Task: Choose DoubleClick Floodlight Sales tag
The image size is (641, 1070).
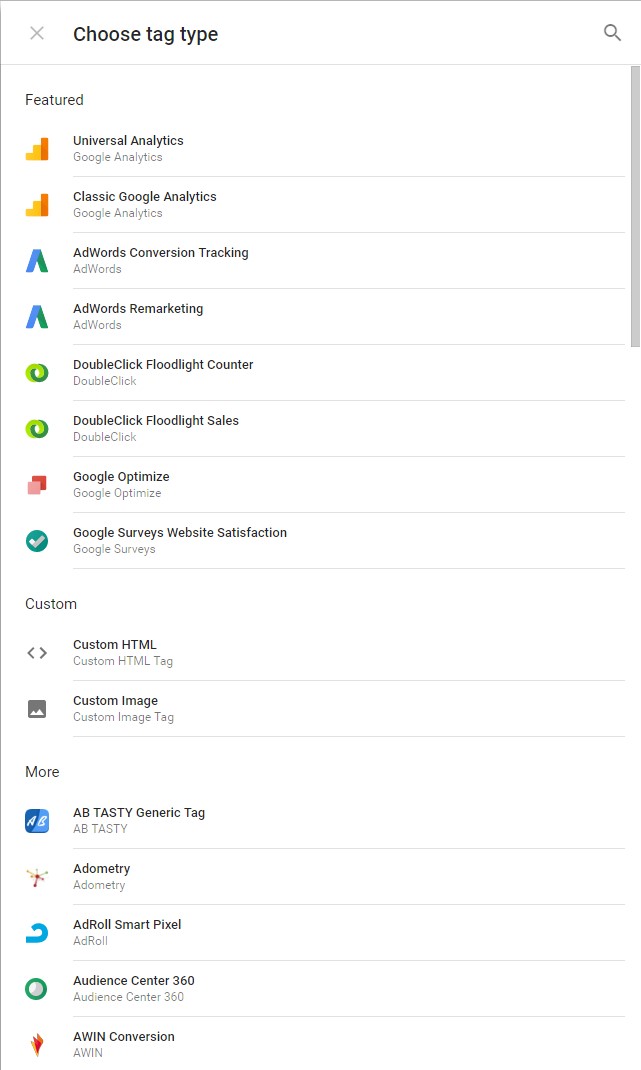Action: point(156,428)
